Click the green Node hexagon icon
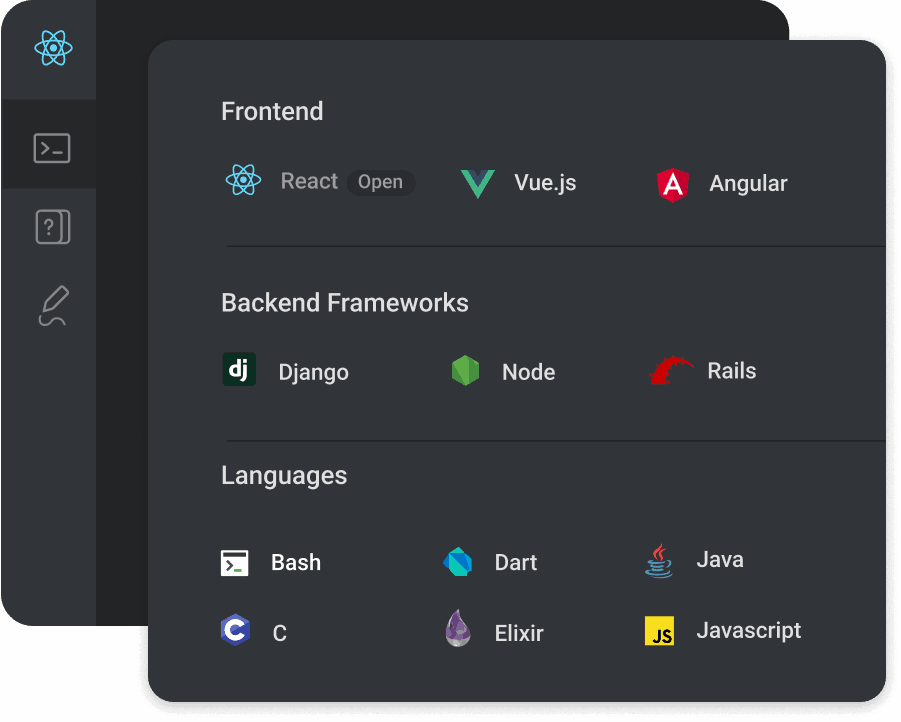Screen dimensions: 901x722 click(x=465, y=371)
